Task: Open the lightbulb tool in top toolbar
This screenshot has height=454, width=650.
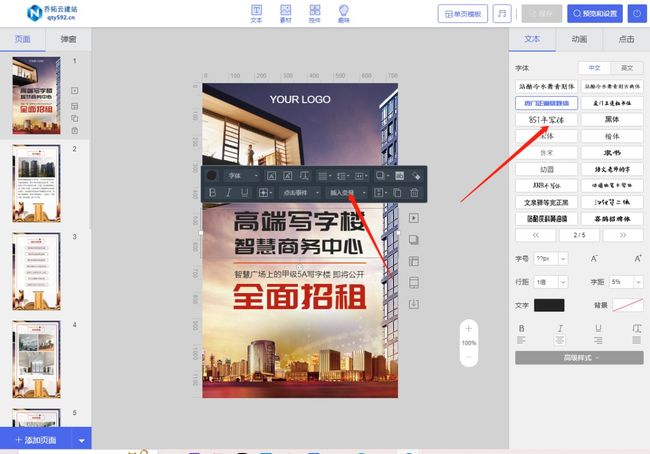Action: (x=344, y=14)
